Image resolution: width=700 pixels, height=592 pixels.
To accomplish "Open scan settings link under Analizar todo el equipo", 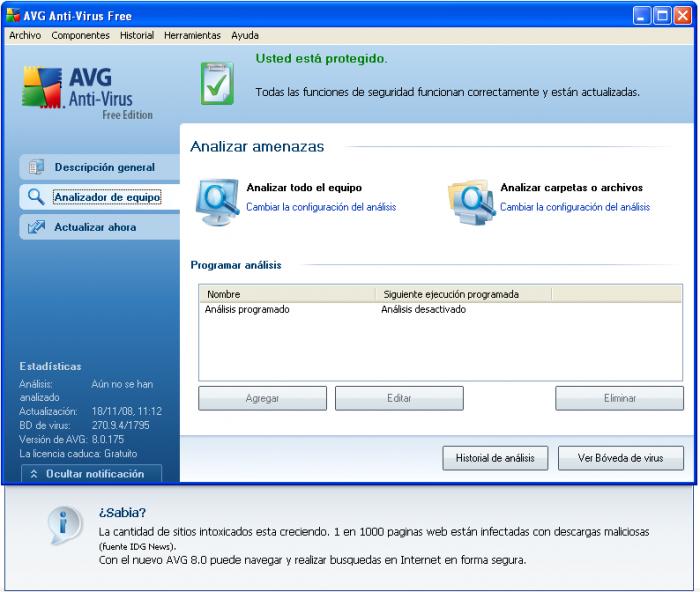I will coord(321,207).
